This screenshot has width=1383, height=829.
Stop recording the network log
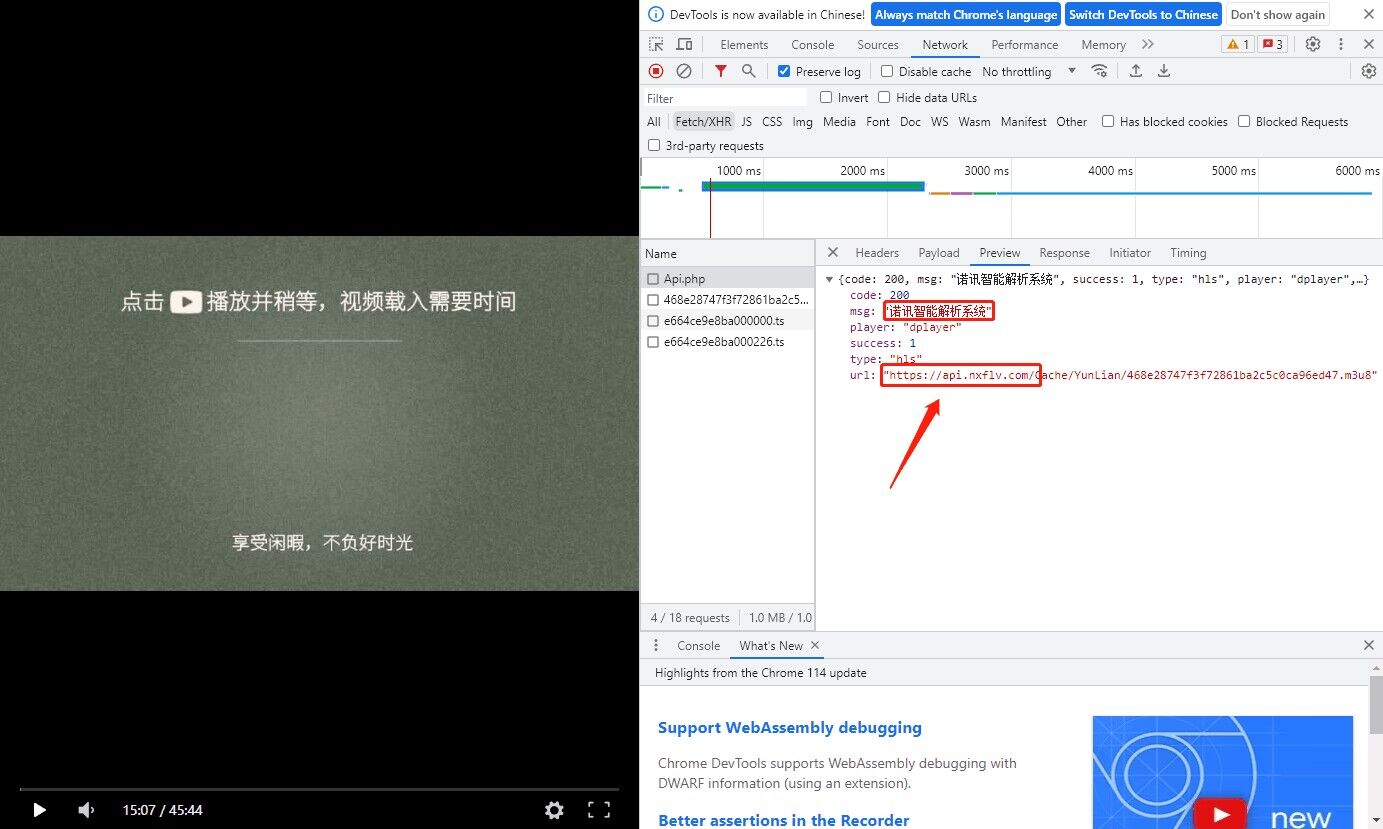pos(656,71)
